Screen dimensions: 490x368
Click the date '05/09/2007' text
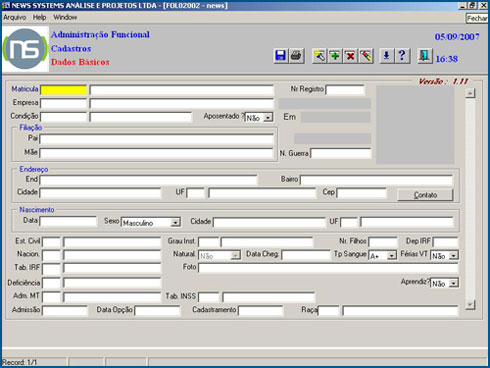pyautogui.click(x=457, y=37)
